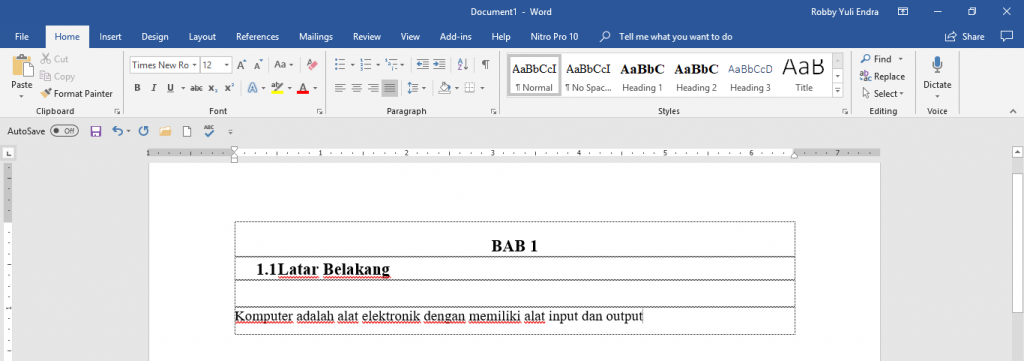1024x361 pixels.
Task: Toggle show paragraph marks
Action: [x=485, y=65]
